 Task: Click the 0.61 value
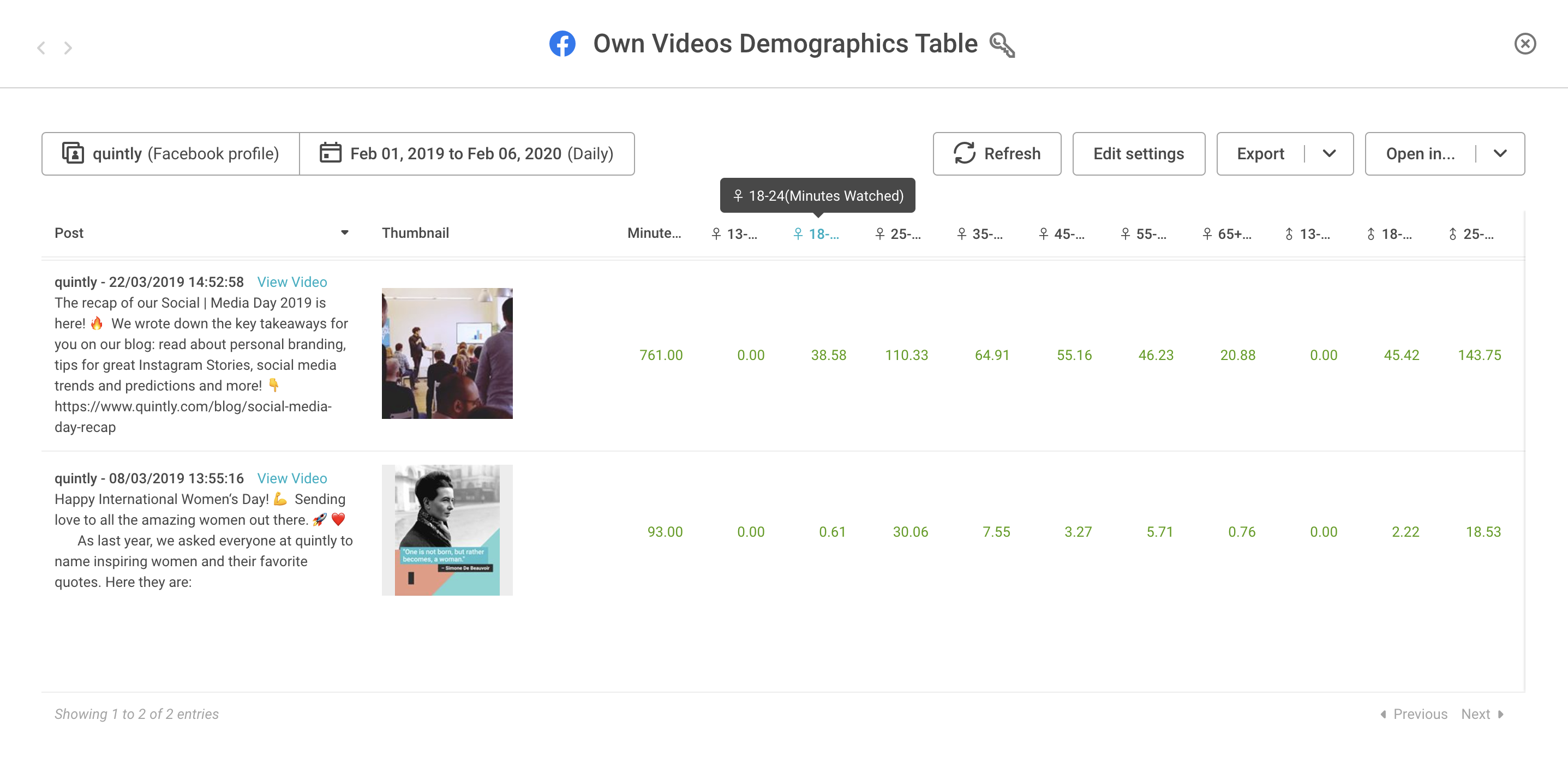tap(832, 531)
